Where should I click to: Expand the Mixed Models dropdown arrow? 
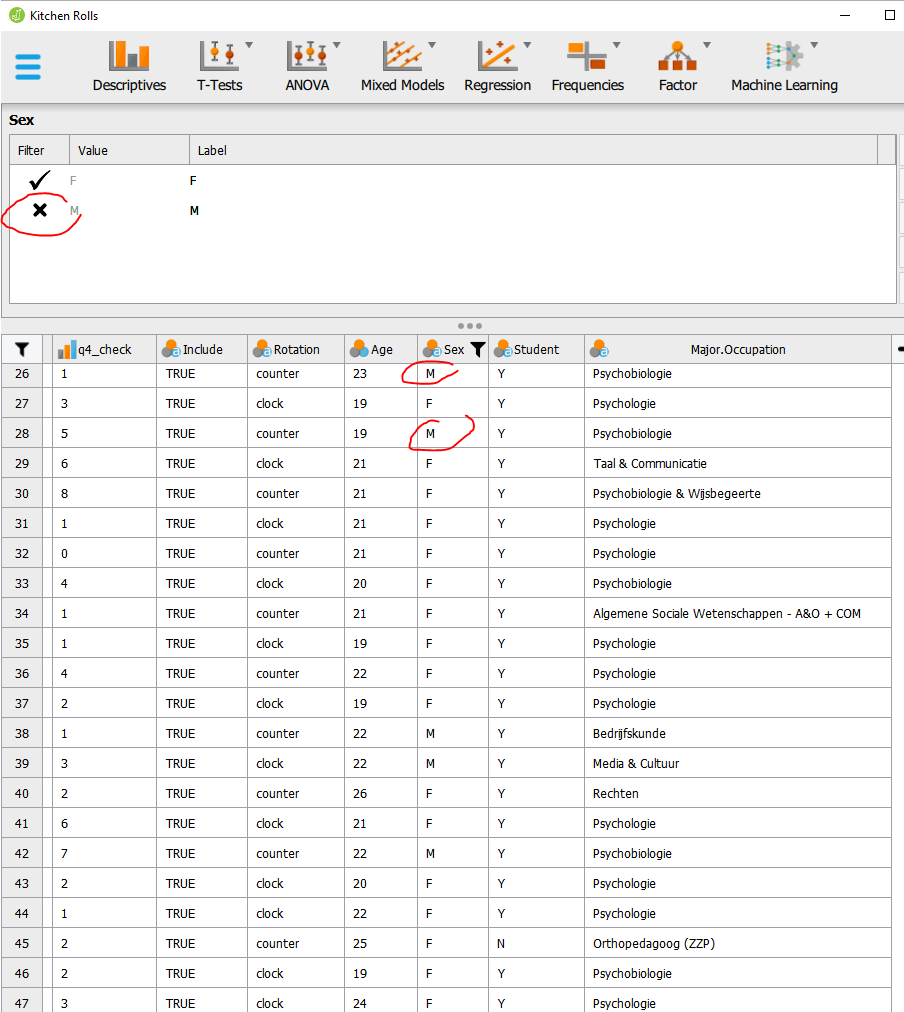click(432, 45)
